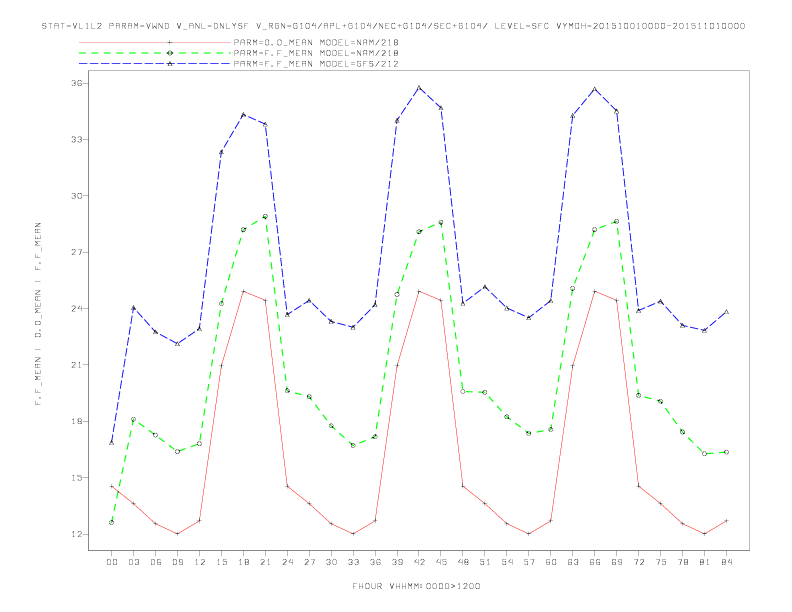
Task: Click x-axis forecast hour 57
Action: (529, 562)
